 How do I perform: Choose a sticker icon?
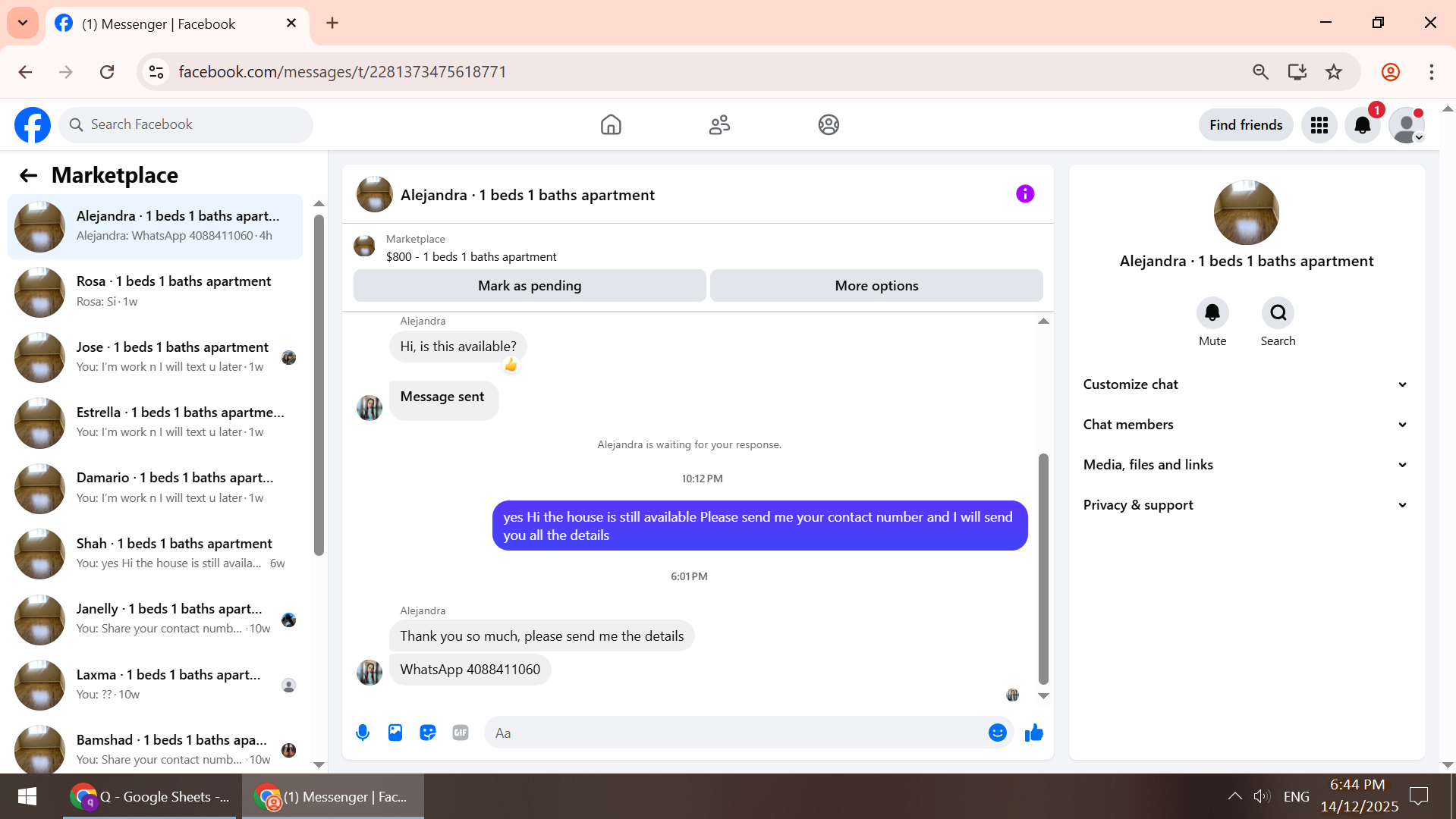pyautogui.click(x=428, y=733)
